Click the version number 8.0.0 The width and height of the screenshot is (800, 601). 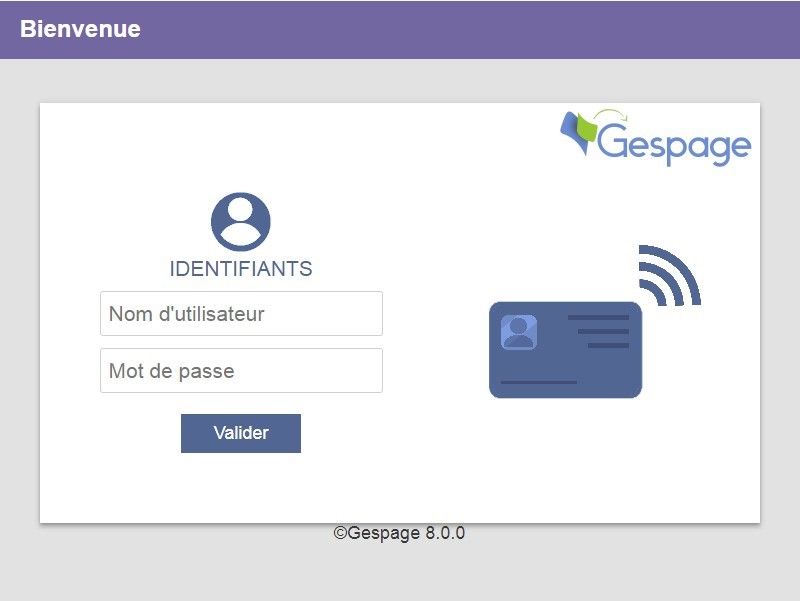(445, 533)
